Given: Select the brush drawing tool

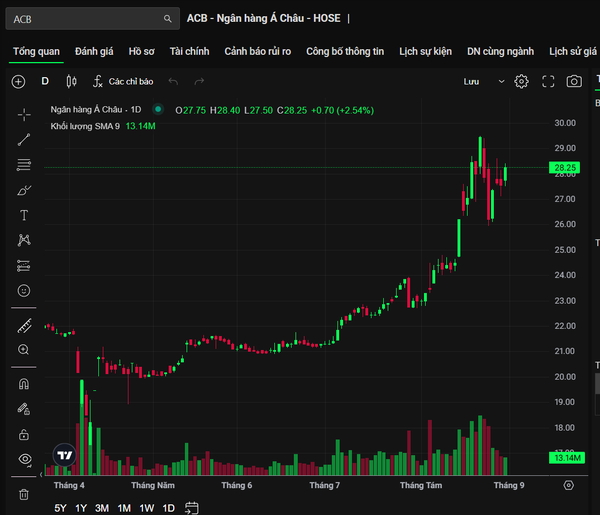Looking at the screenshot, I should [24, 190].
